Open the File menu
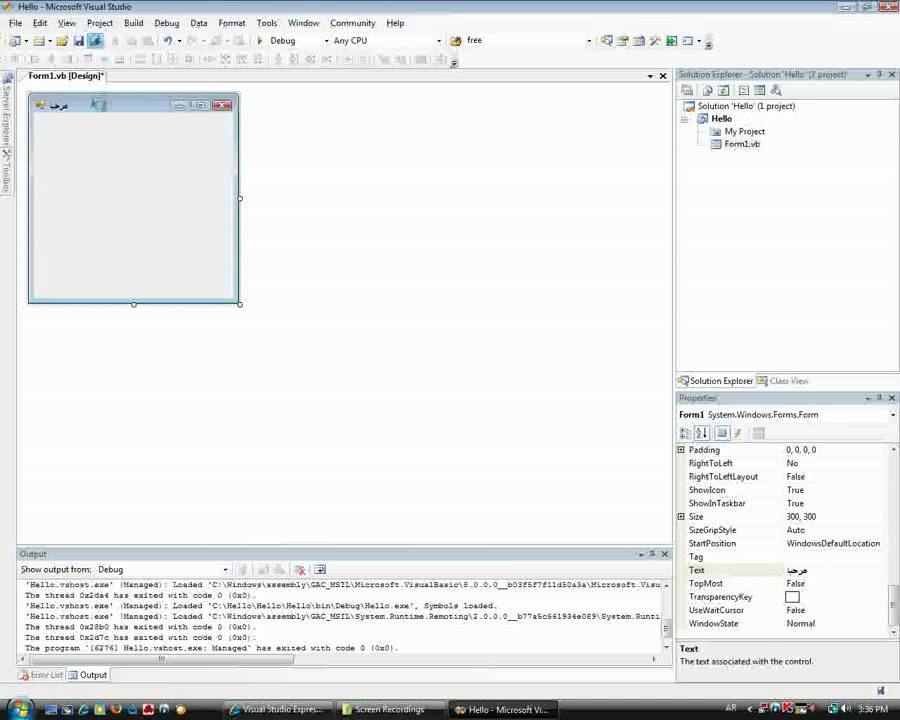The width and height of the screenshot is (900, 720). click(15, 23)
